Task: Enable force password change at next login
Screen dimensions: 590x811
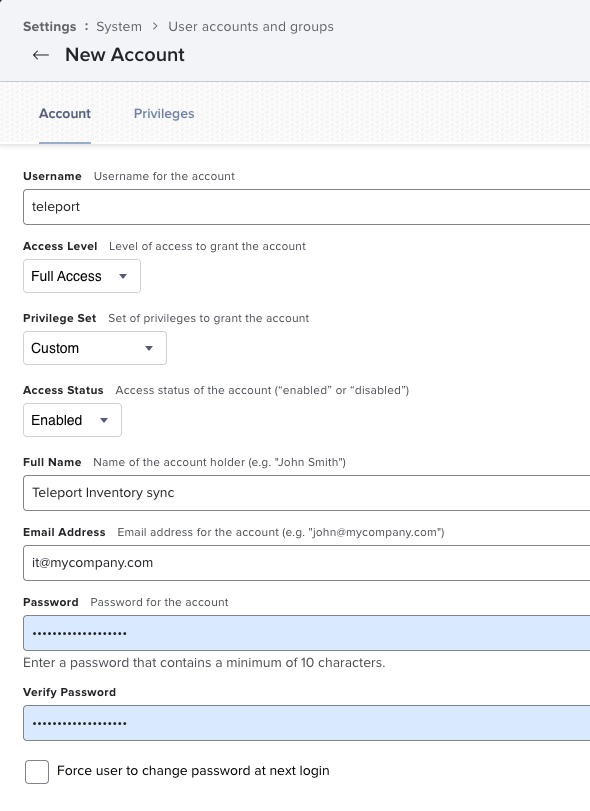Action: coord(36,771)
